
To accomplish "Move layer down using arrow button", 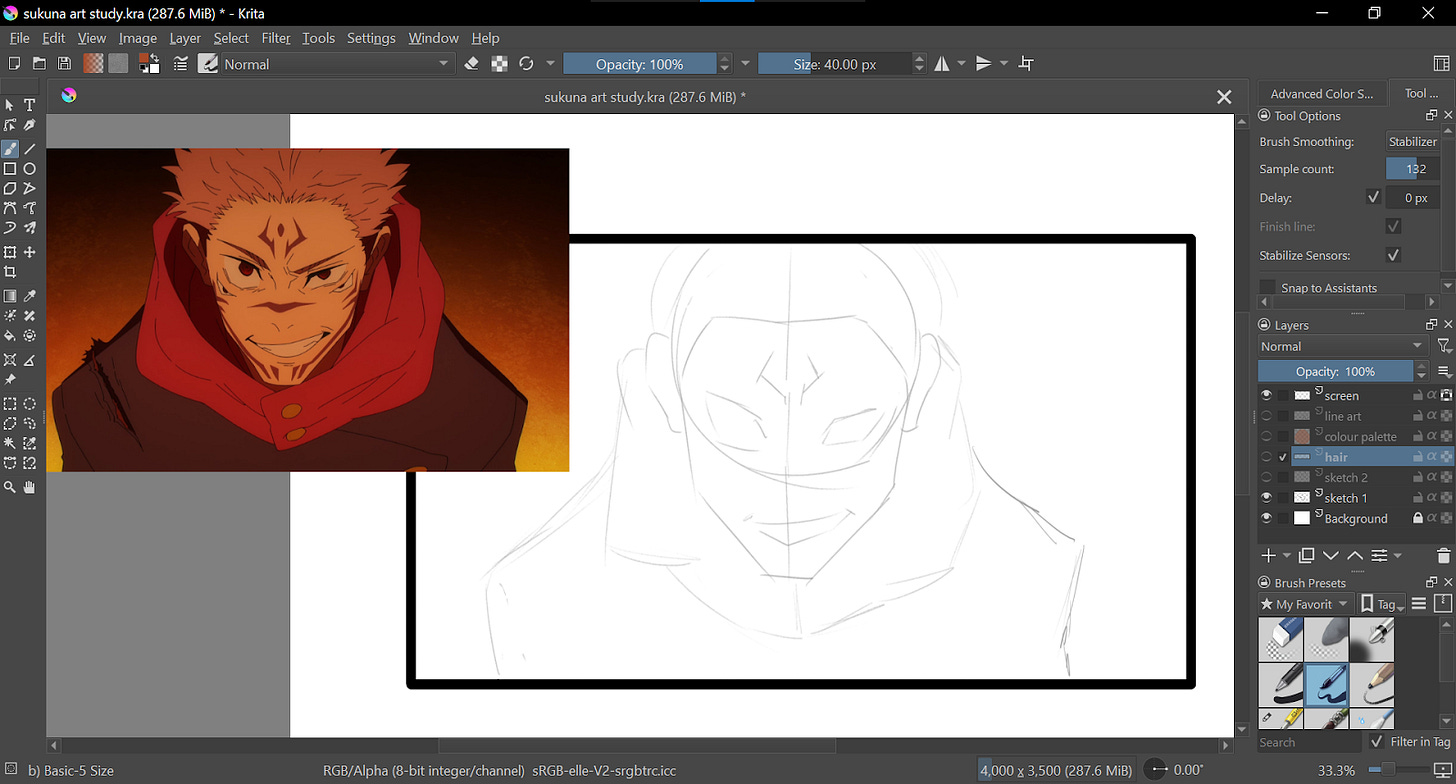I will coord(1331,556).
